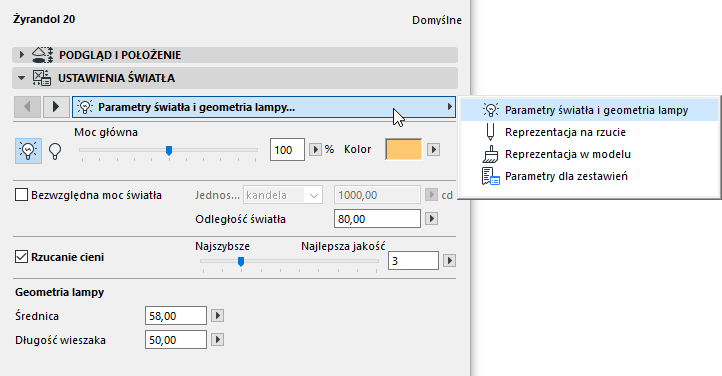This screenshot has height=376, width=722.
Task: Click the shadow quality value field showing 3
Action: [413, 261]
